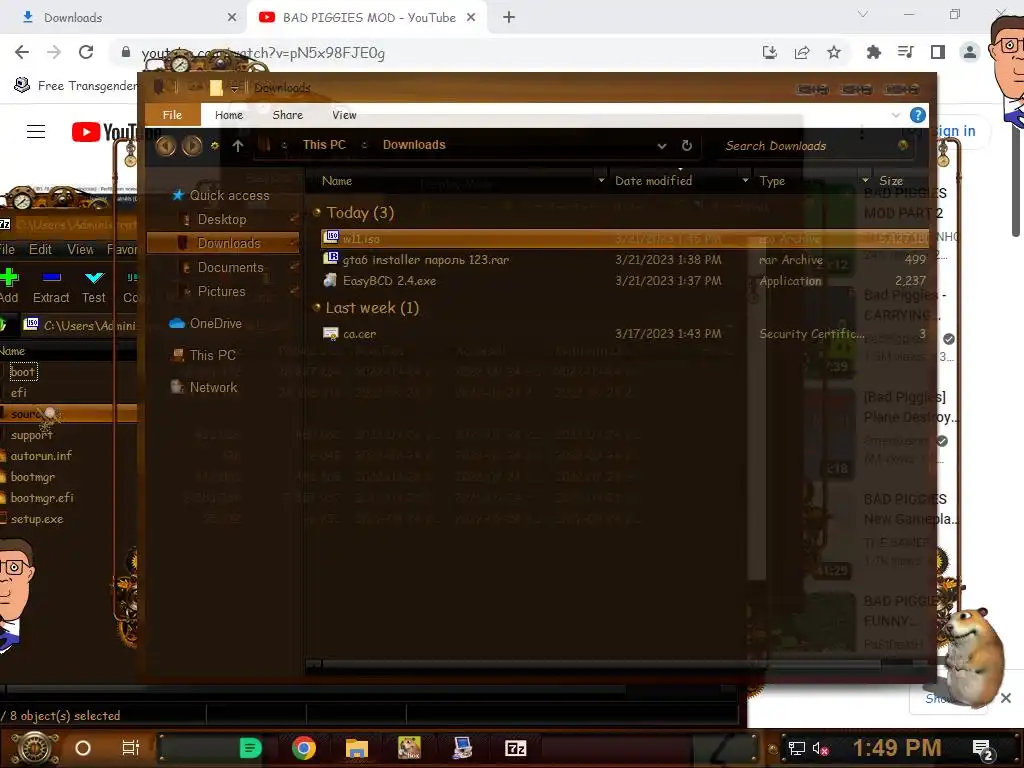Open 7-Zip from the taskbar
Image resolution: width=1024 pixels, height=768 pixels.
515,748
